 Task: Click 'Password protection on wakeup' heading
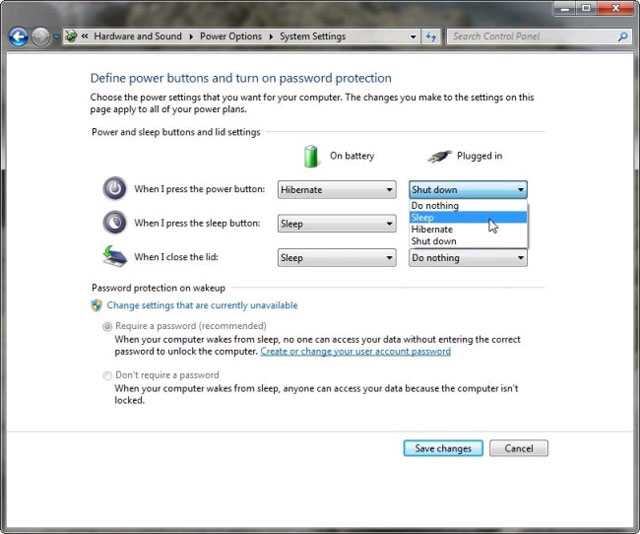[x=158, y=288]
